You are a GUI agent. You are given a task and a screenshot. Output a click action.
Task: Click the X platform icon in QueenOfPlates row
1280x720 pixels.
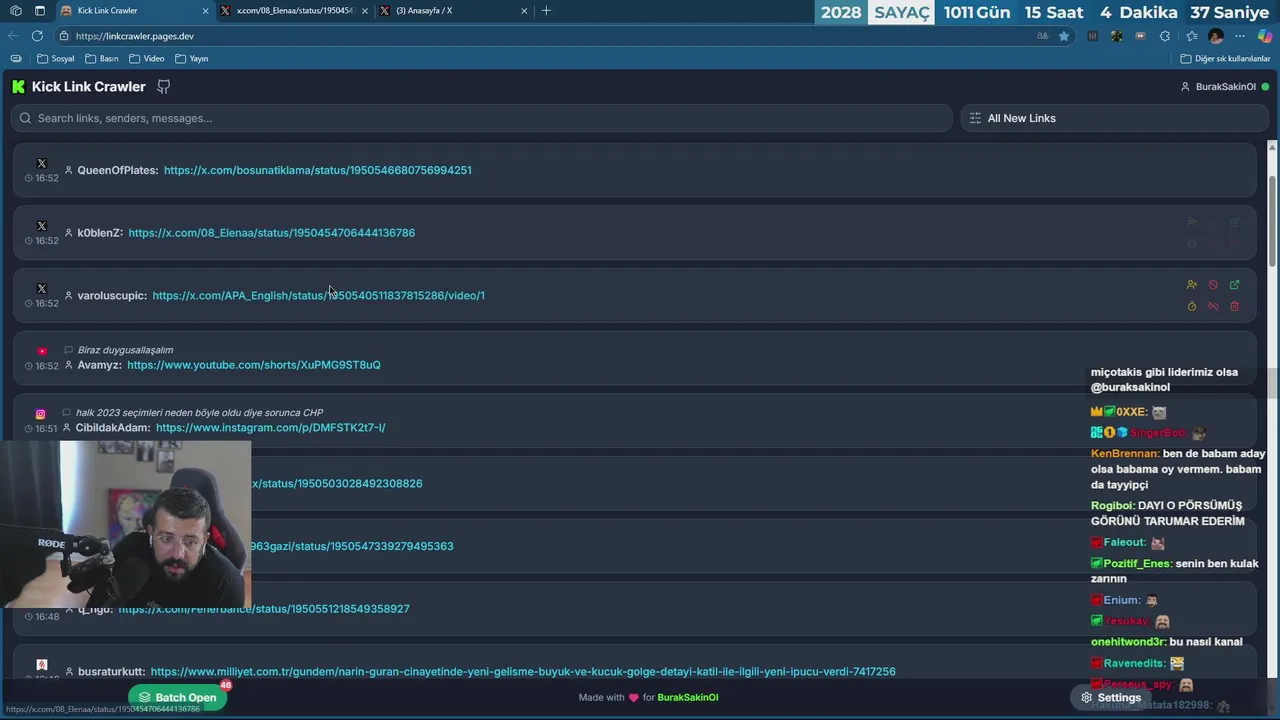[41, 163]
